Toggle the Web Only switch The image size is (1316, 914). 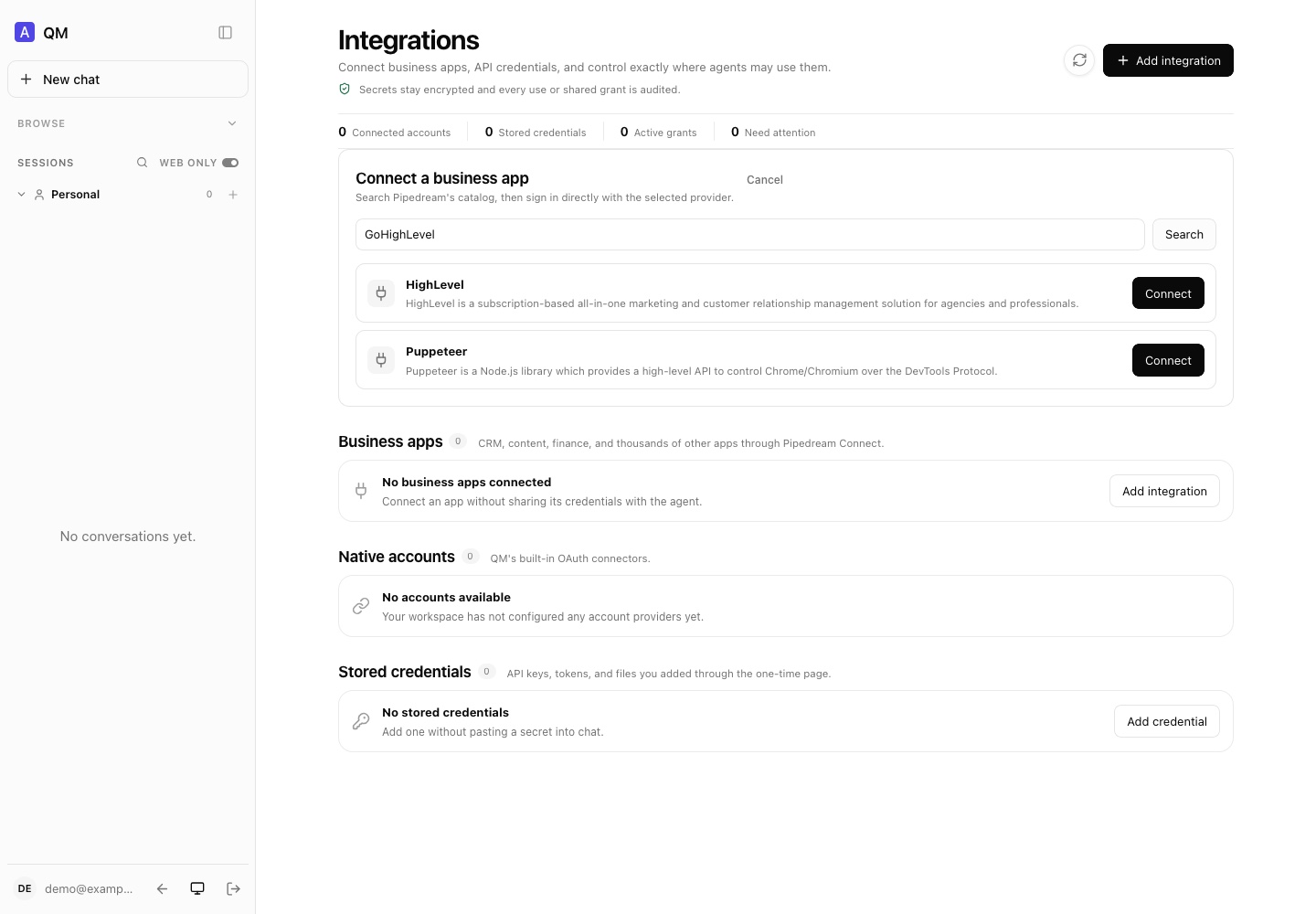tap(230, 163)
